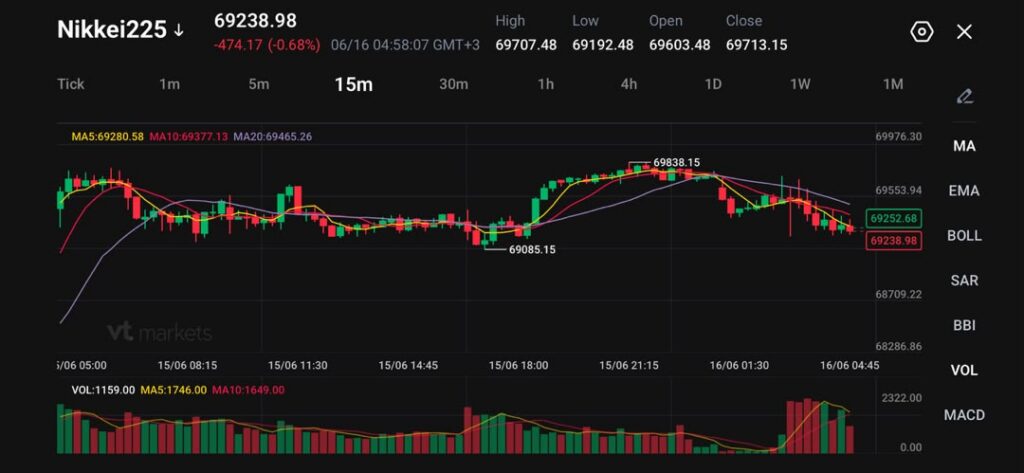Click the 68709.22 price axis label

coord(899,295)
